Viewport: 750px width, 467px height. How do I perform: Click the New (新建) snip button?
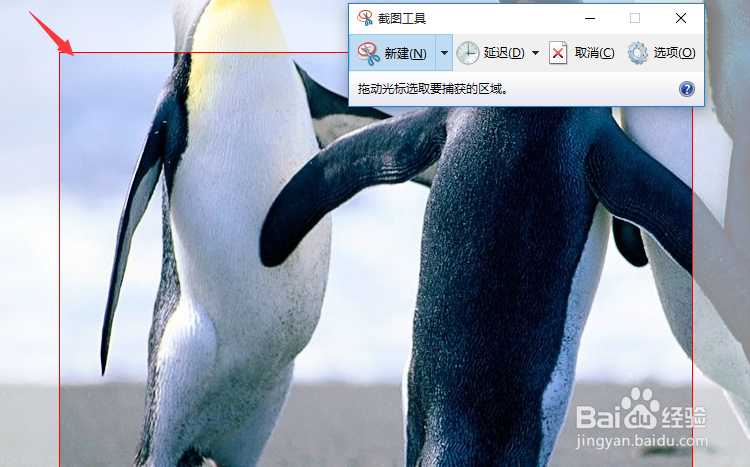coord(393,53)
